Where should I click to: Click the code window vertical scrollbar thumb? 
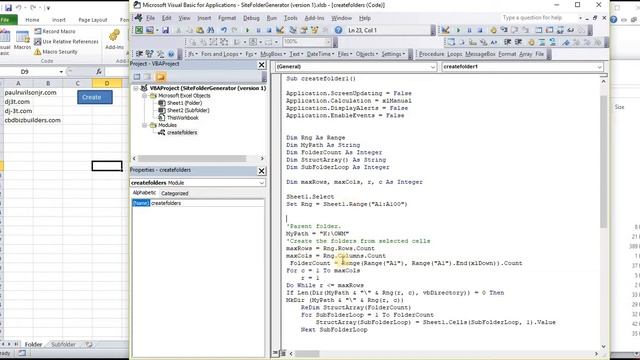tap(604, 161)
